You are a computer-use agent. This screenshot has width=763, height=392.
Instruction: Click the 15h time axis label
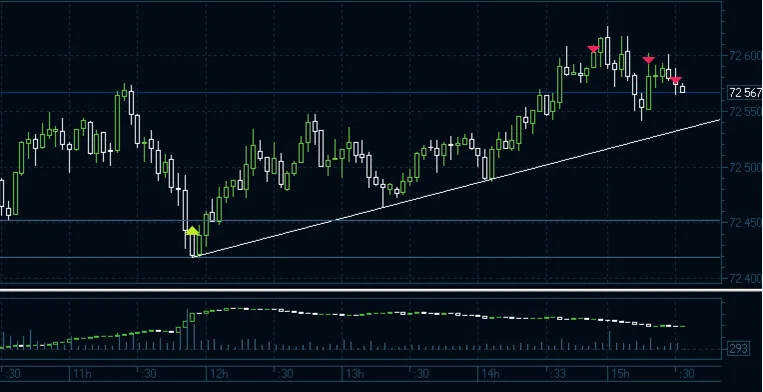point(620,374)
